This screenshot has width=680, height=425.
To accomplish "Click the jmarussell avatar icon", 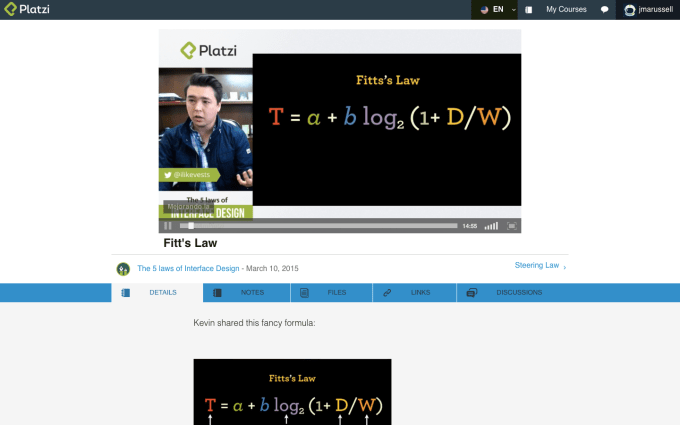I will click(629, 10).
